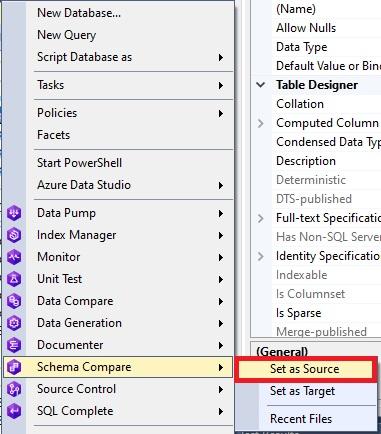The width and height of the screenshot is (381, 434).
Task: Click the Source Control branch icon
Action: pyautogui.click(x=14, y=389)
